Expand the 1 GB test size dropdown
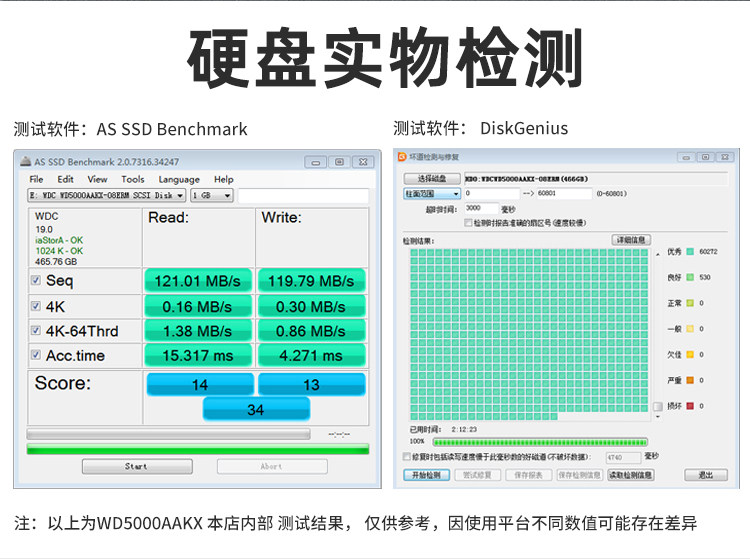This screenshot has width=750, height=559. 211,195
